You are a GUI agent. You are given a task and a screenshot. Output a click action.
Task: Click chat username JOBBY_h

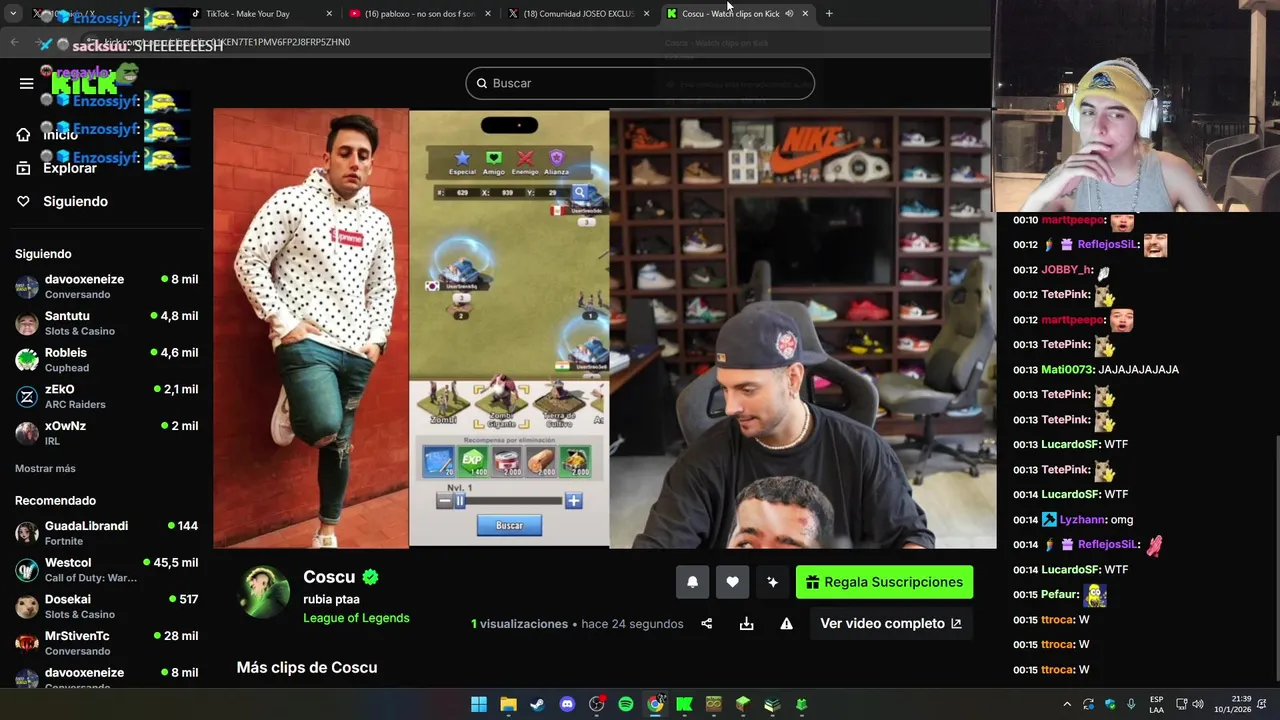[x=1066, y=269]
